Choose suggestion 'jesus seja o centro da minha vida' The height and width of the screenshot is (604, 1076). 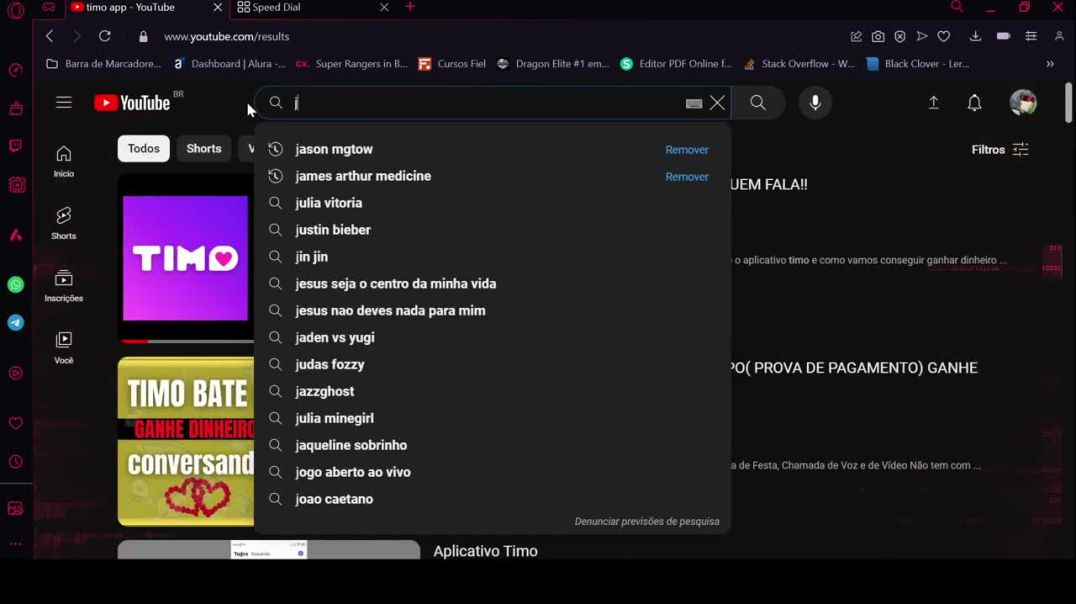491,283
